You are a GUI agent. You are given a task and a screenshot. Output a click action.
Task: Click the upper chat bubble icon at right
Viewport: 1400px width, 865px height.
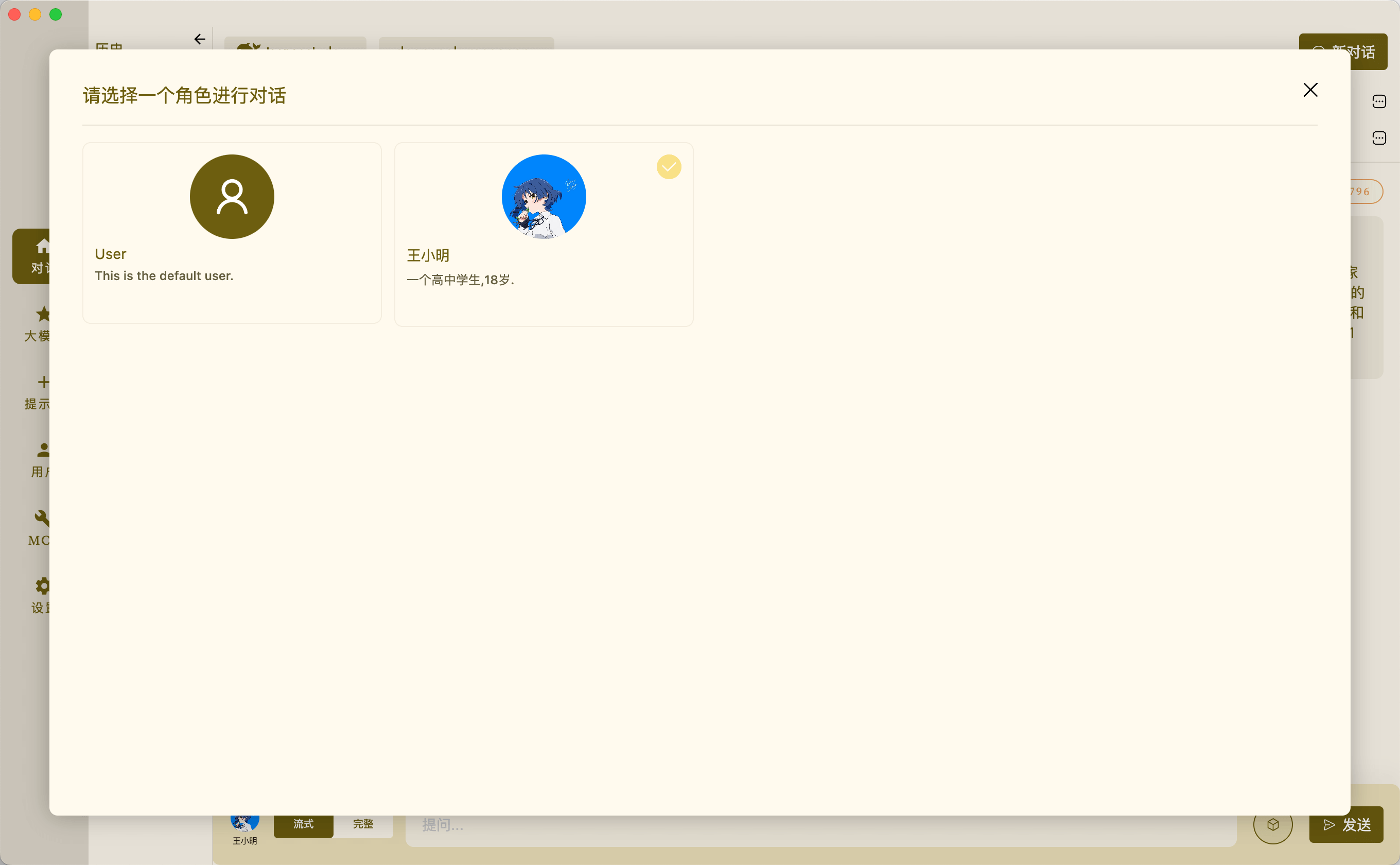(x=1379, y=101)
